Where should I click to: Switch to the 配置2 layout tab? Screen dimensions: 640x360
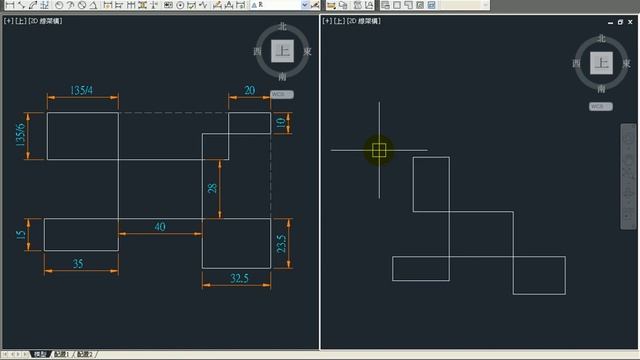click(85, 354)
